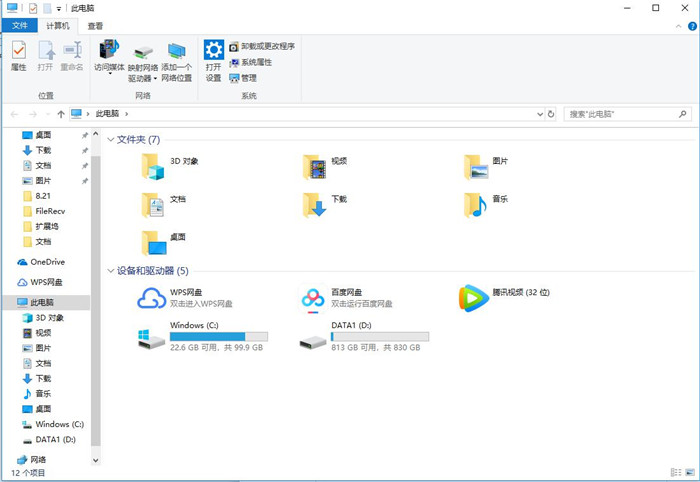Collapse the 设备和驱动器 (5) group

click(110, 271)
